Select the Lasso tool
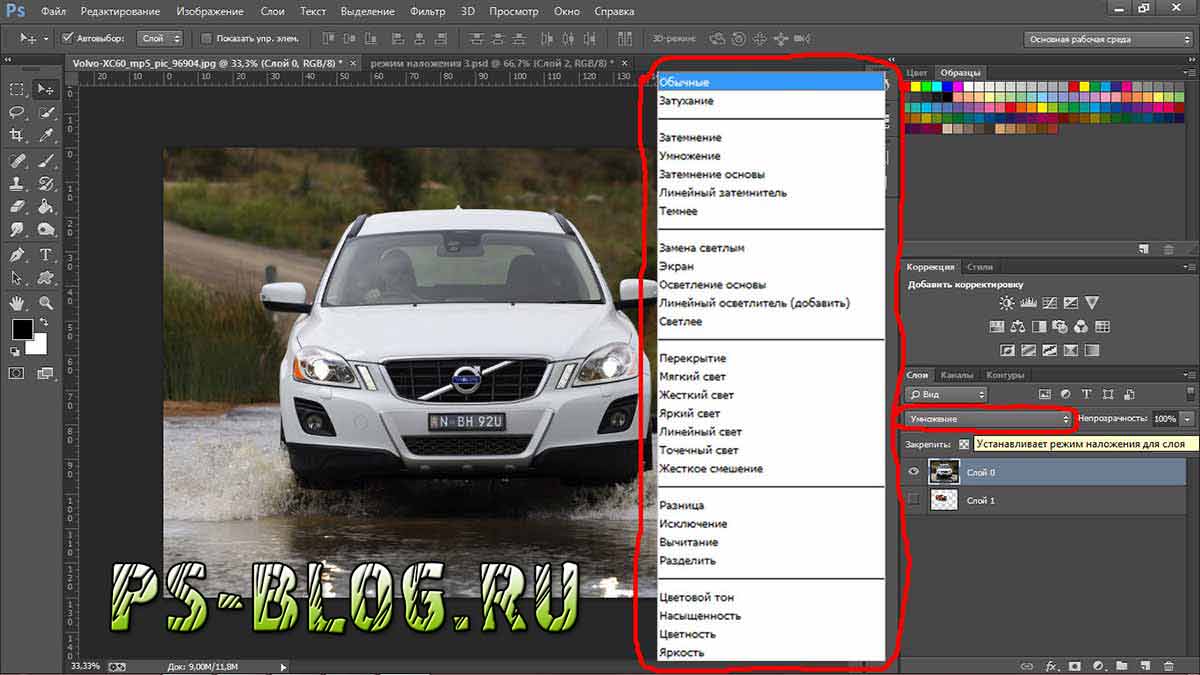Image resolution: width=1200 pixels, height=675 pixels. [x=17, y=112]
